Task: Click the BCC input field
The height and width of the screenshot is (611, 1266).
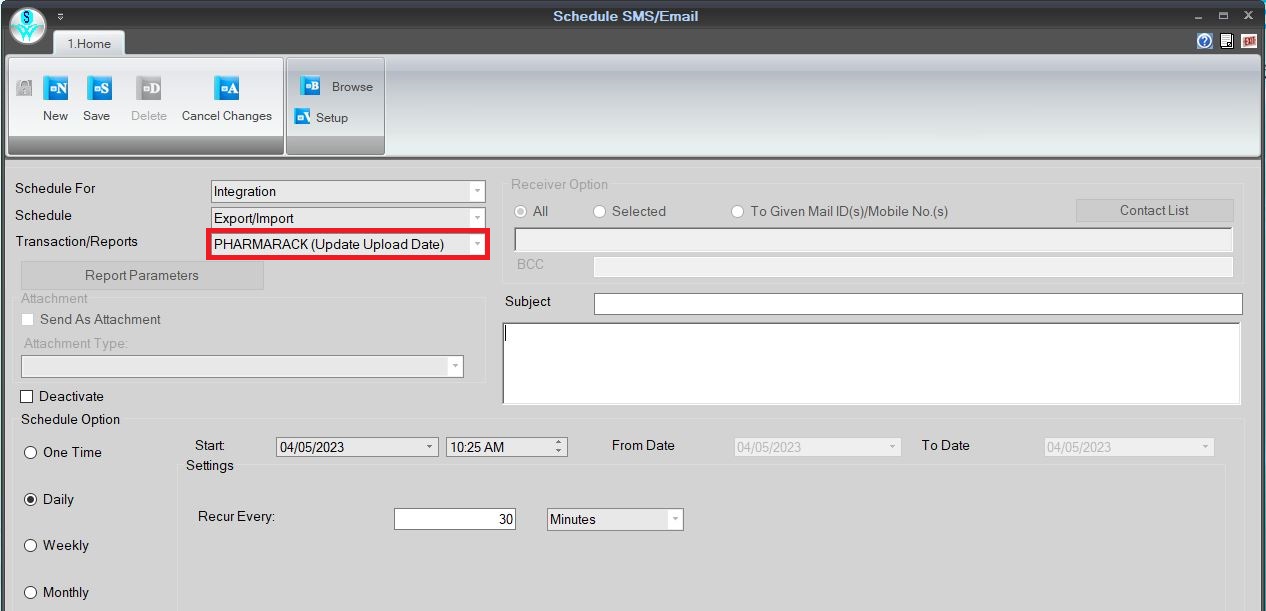Action: click(x=913, y=267)
